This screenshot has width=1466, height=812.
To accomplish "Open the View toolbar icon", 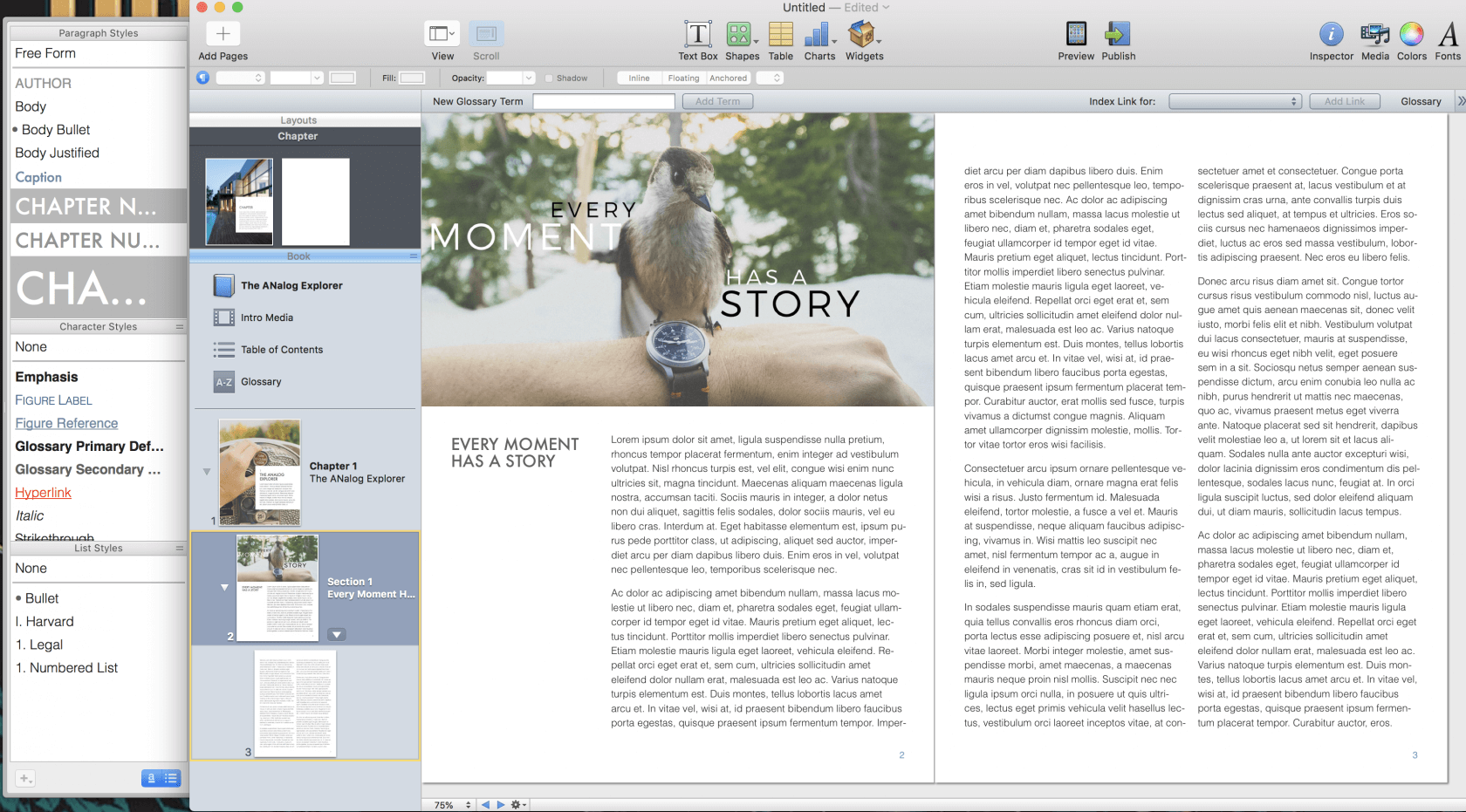I will point(442,34).
